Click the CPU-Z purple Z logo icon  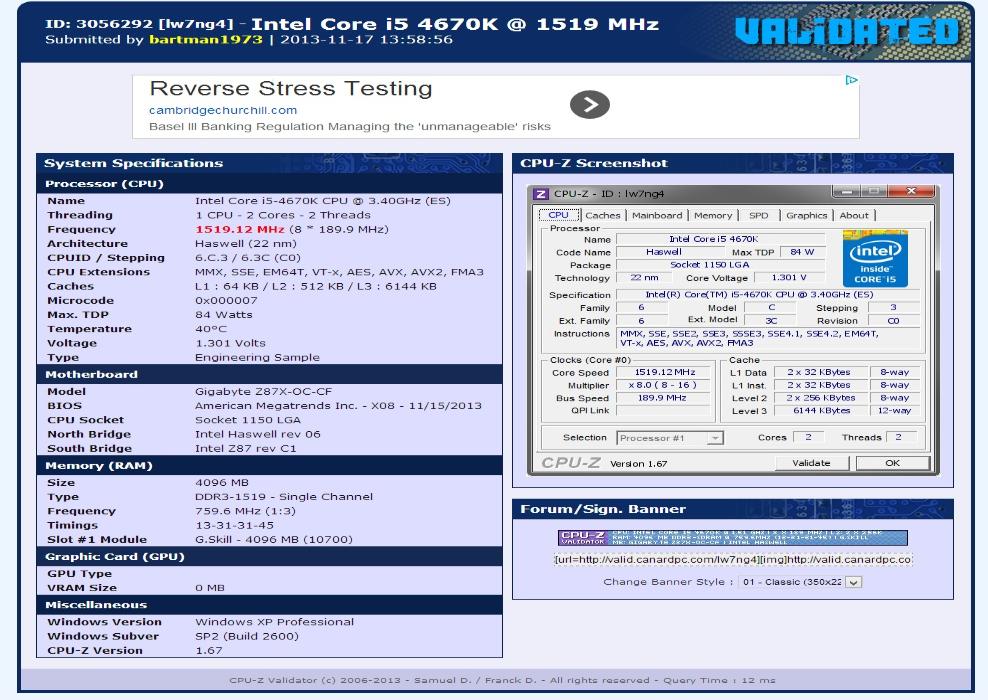541,193
